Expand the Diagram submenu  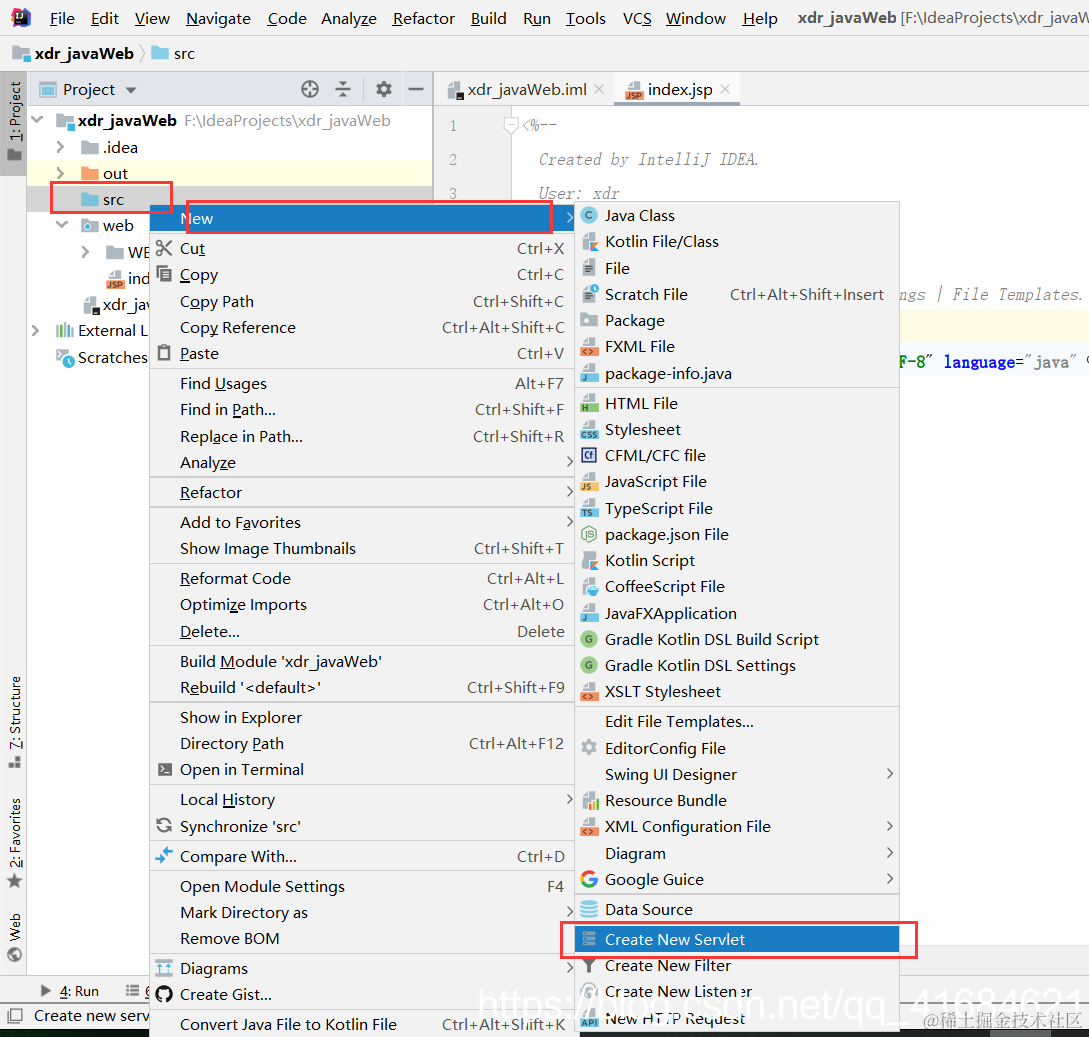(890, 853)
